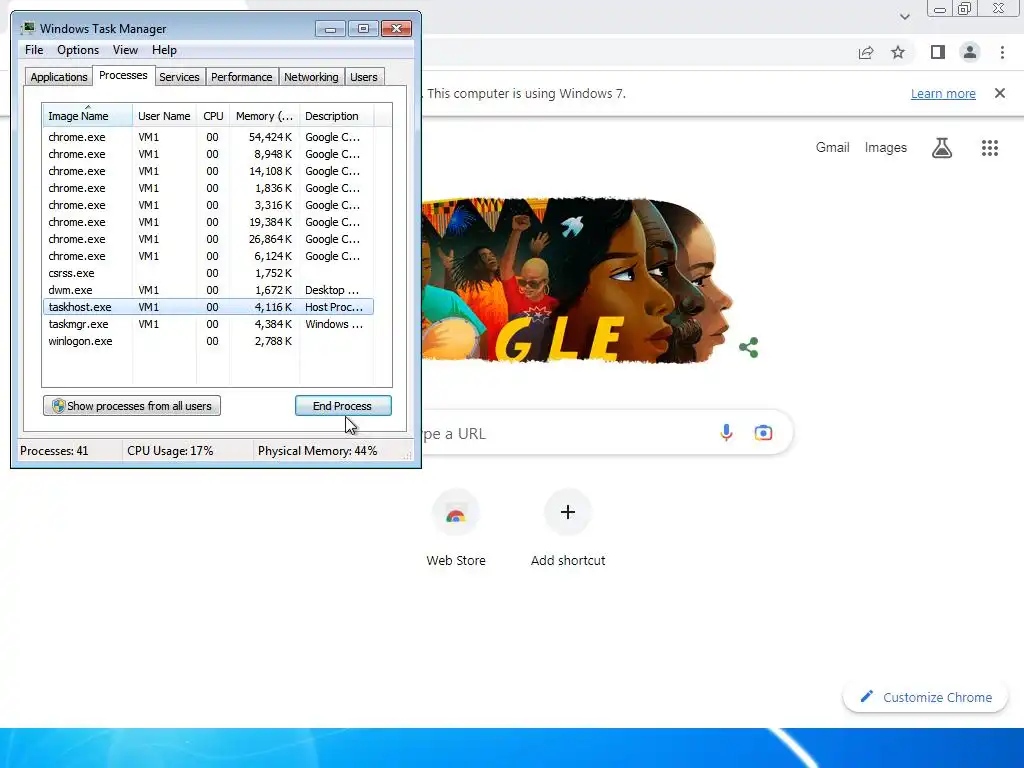This screenshot has width=1024, height=768.
Task: Click the Customize Chrome pencil button
Action: (925, 697)
